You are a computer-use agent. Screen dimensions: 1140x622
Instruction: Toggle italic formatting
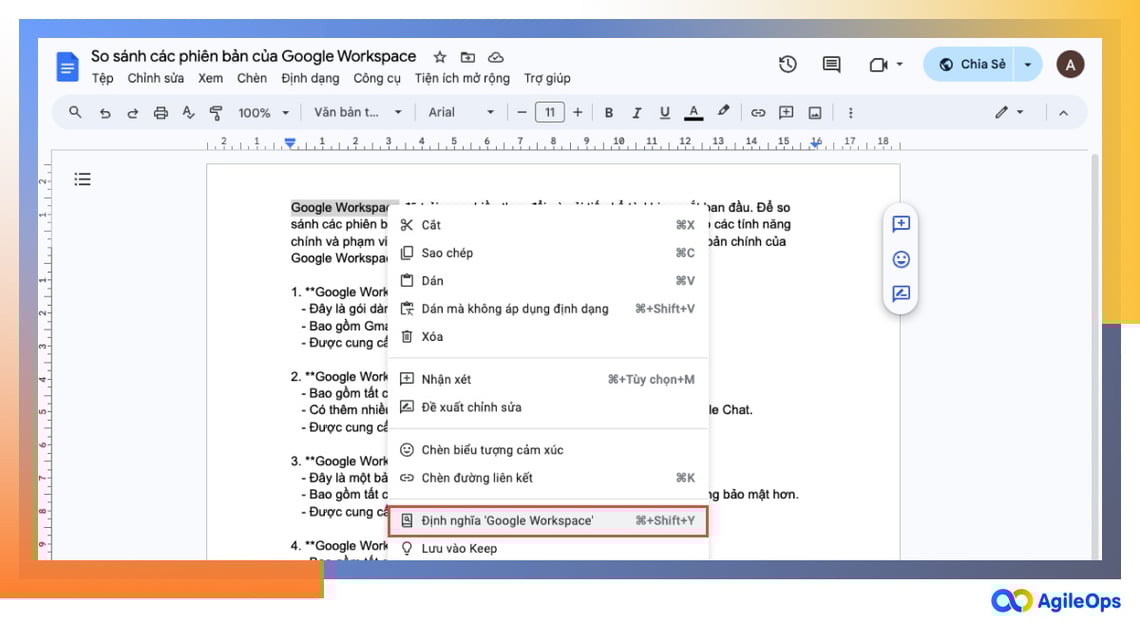637,112
